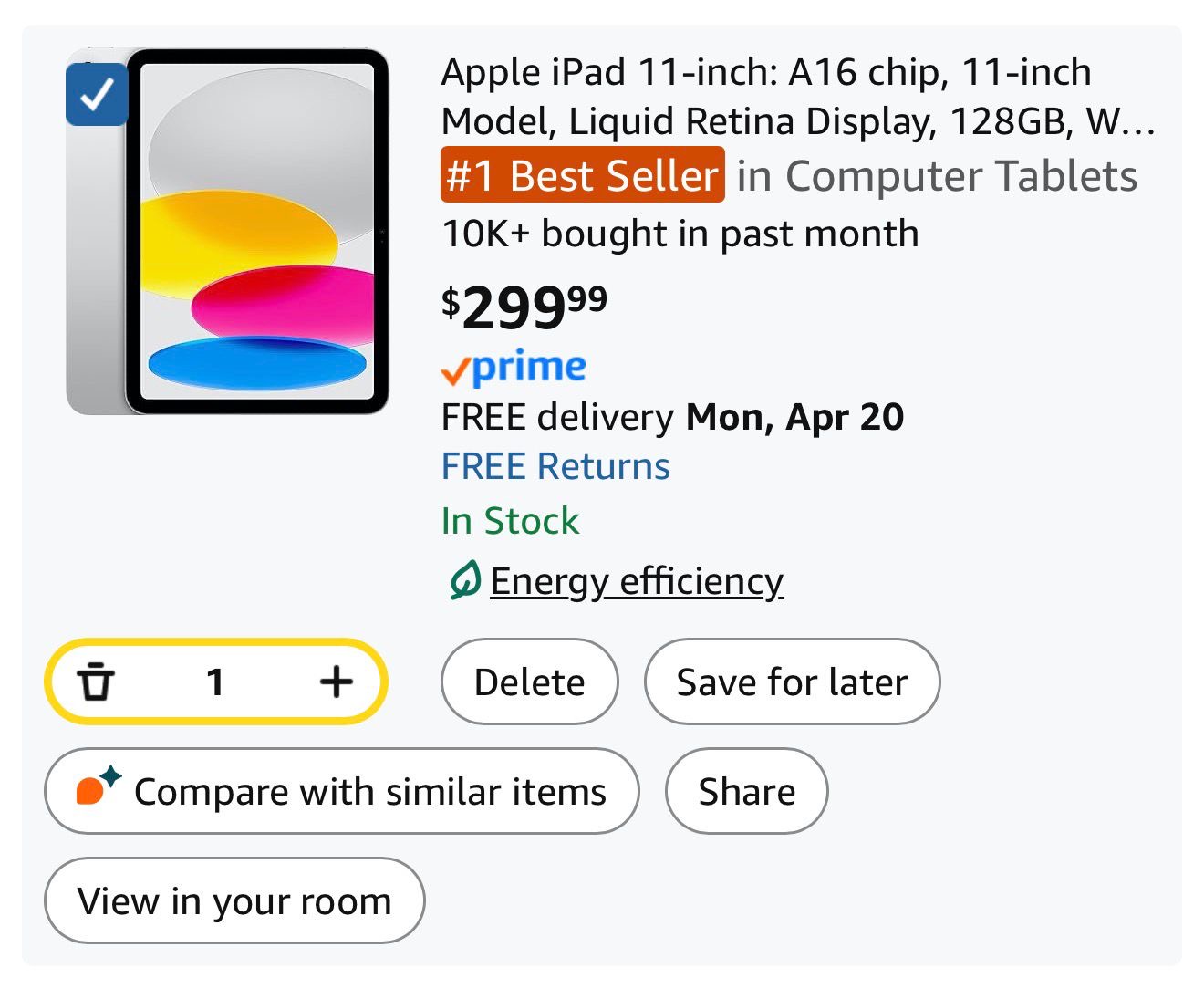
Task: Click the $299.99 price
Action: click(524, 307)
